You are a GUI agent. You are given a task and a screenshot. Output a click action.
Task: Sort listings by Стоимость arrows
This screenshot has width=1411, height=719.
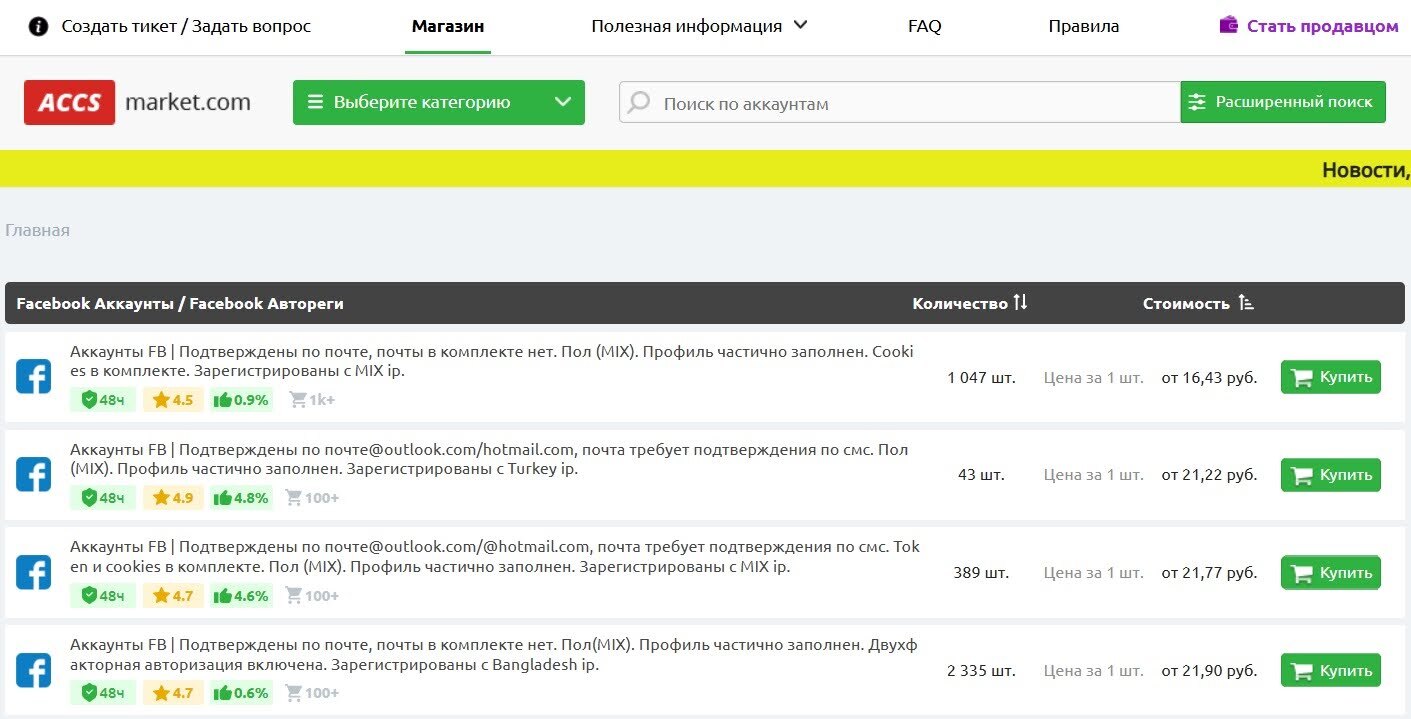coord(1245,303)
